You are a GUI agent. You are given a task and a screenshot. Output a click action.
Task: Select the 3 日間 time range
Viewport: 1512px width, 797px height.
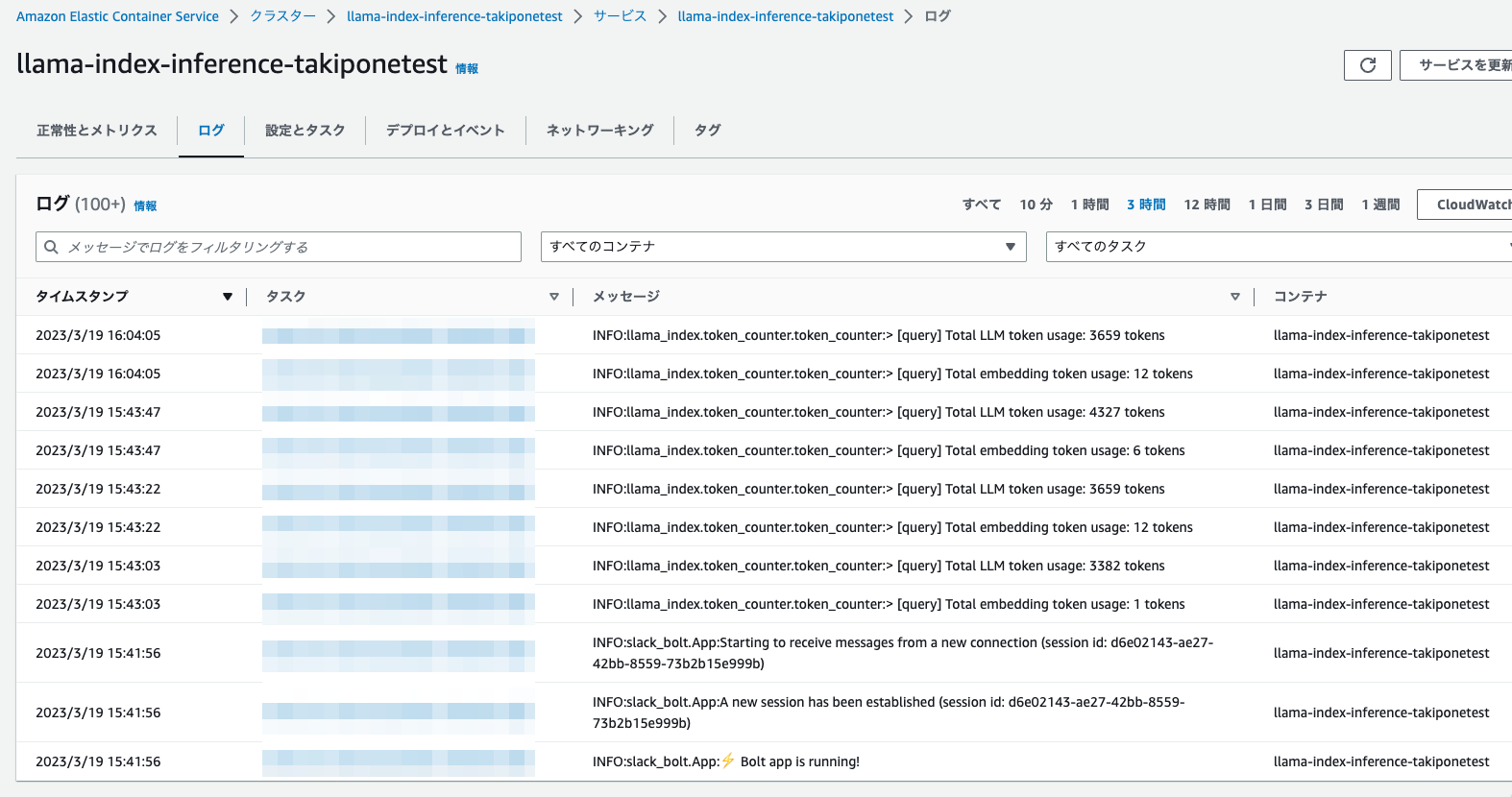coord(1325,205)
